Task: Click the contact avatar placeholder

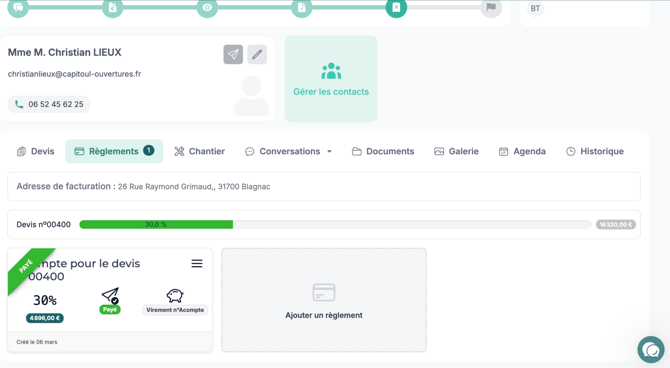Action: point(252,96)
